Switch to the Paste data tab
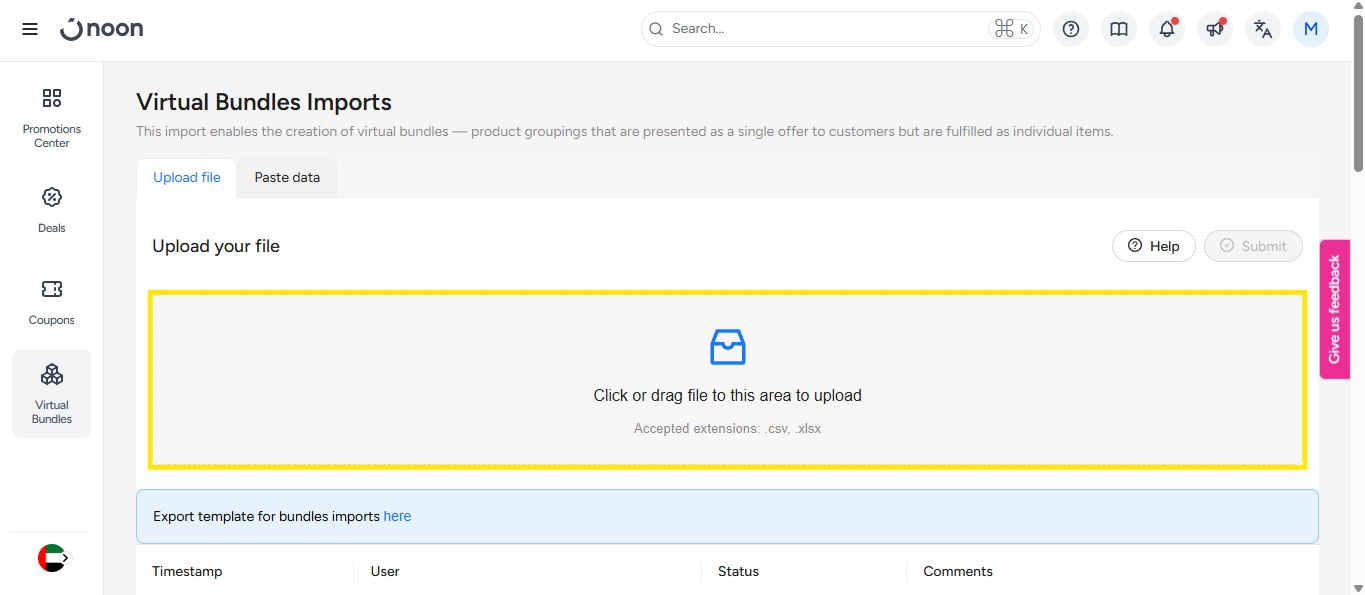Viewport: 1365px width, 595px height. tap(287, 178)
